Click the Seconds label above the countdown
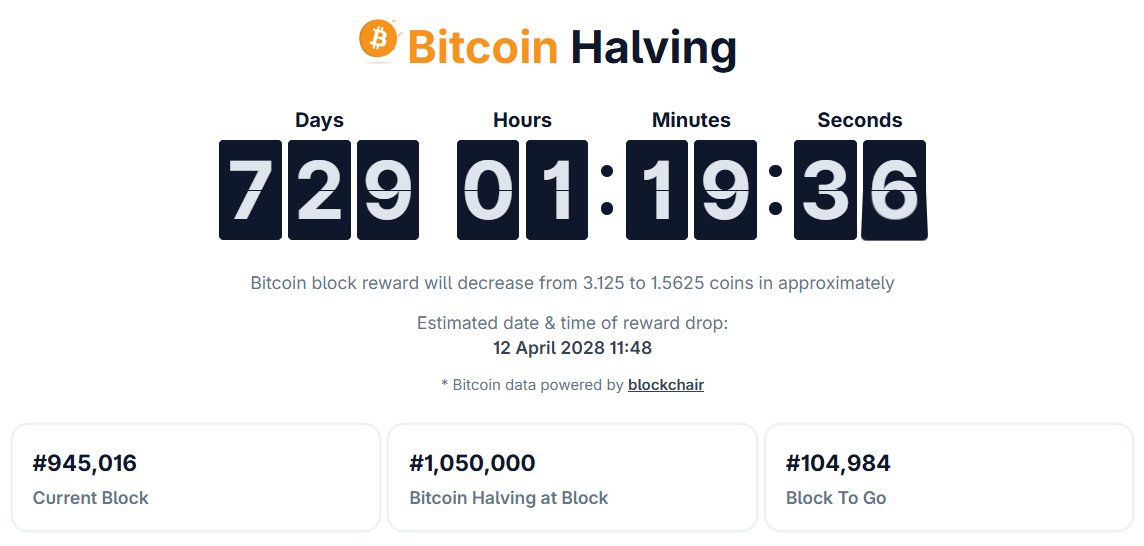Viewport: 1144px width, 546px height. [x=860, y=120]
